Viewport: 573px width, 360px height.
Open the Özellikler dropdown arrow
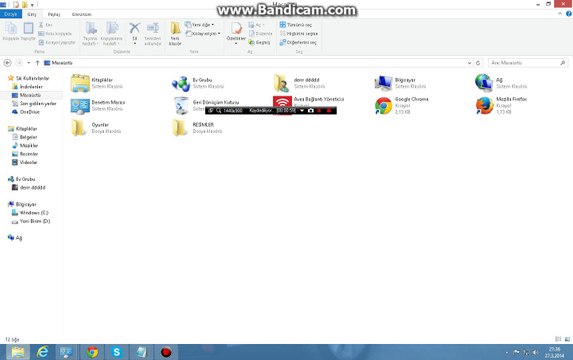[x=236, y=43]
